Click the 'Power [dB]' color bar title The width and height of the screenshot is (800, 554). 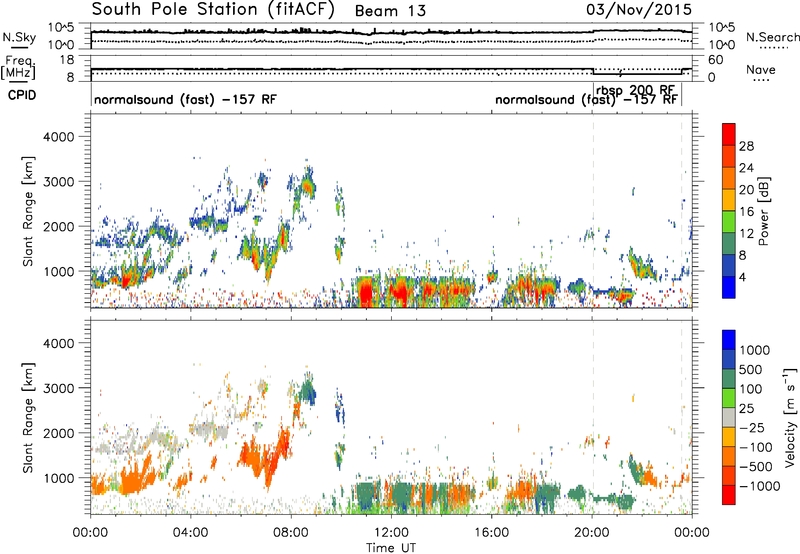point(763,211)
